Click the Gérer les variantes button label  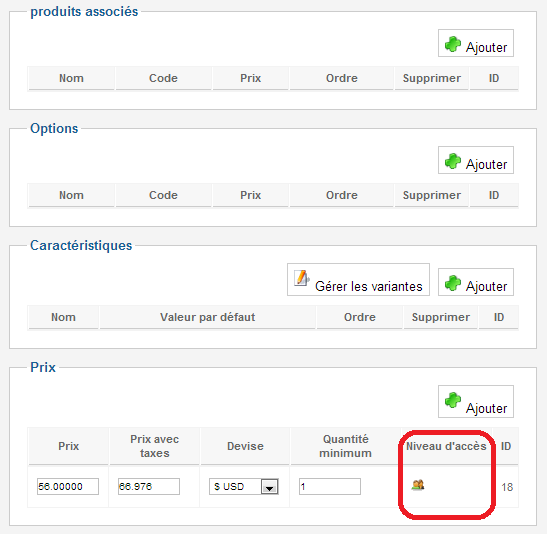tap(369, 286)
